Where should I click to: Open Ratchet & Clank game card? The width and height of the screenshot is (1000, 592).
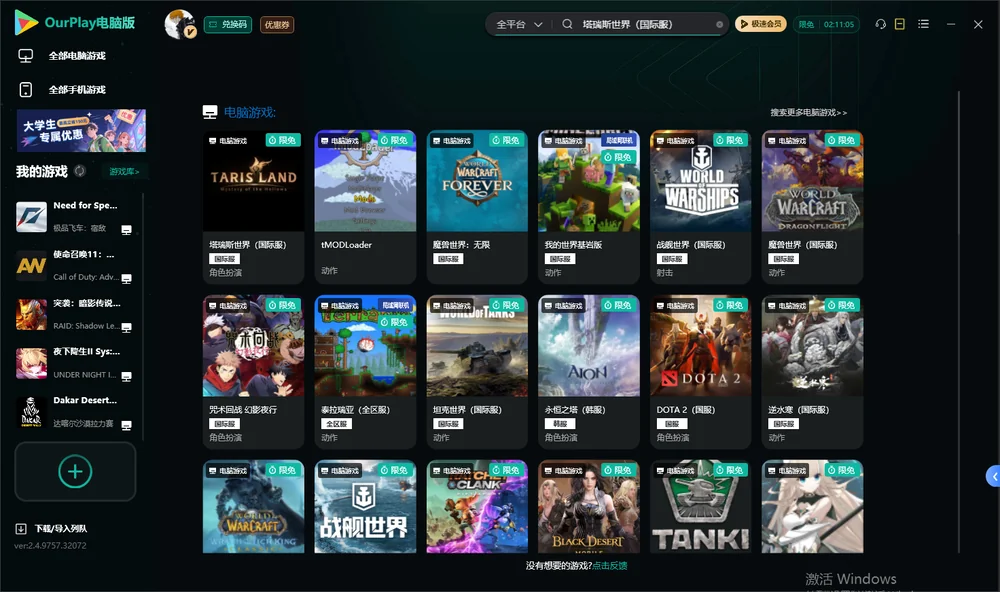(477, 507)
